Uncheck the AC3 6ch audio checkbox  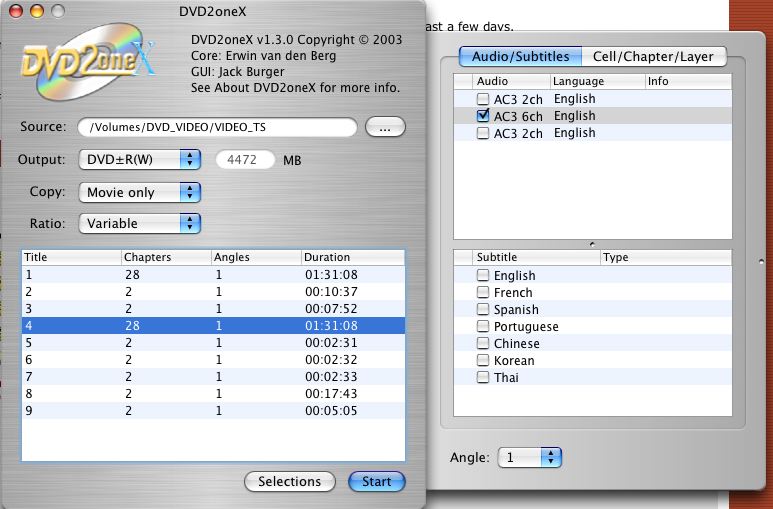pos(483,116)
